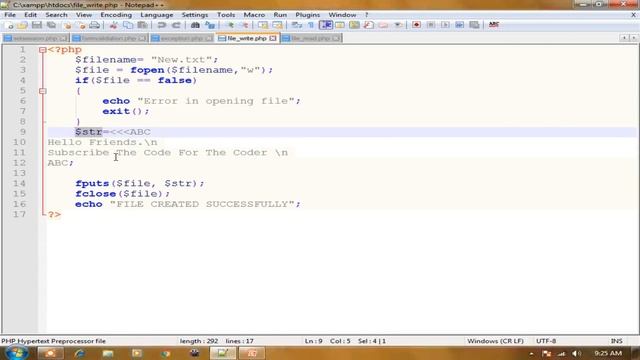Click the tab scroll left arrow
Image resolution: width=640 pixels, height=360 pixels.
(x=624, y=38)
